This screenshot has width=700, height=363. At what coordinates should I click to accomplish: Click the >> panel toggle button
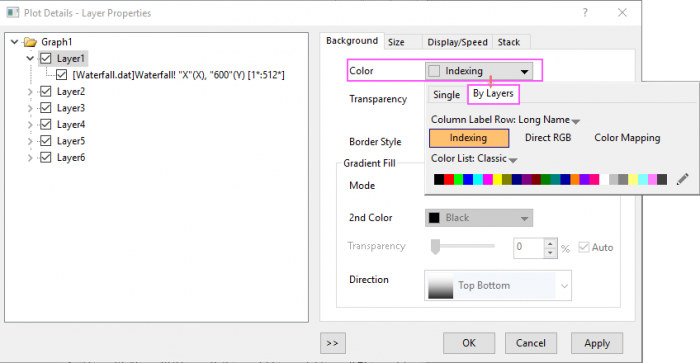[333, 343]
